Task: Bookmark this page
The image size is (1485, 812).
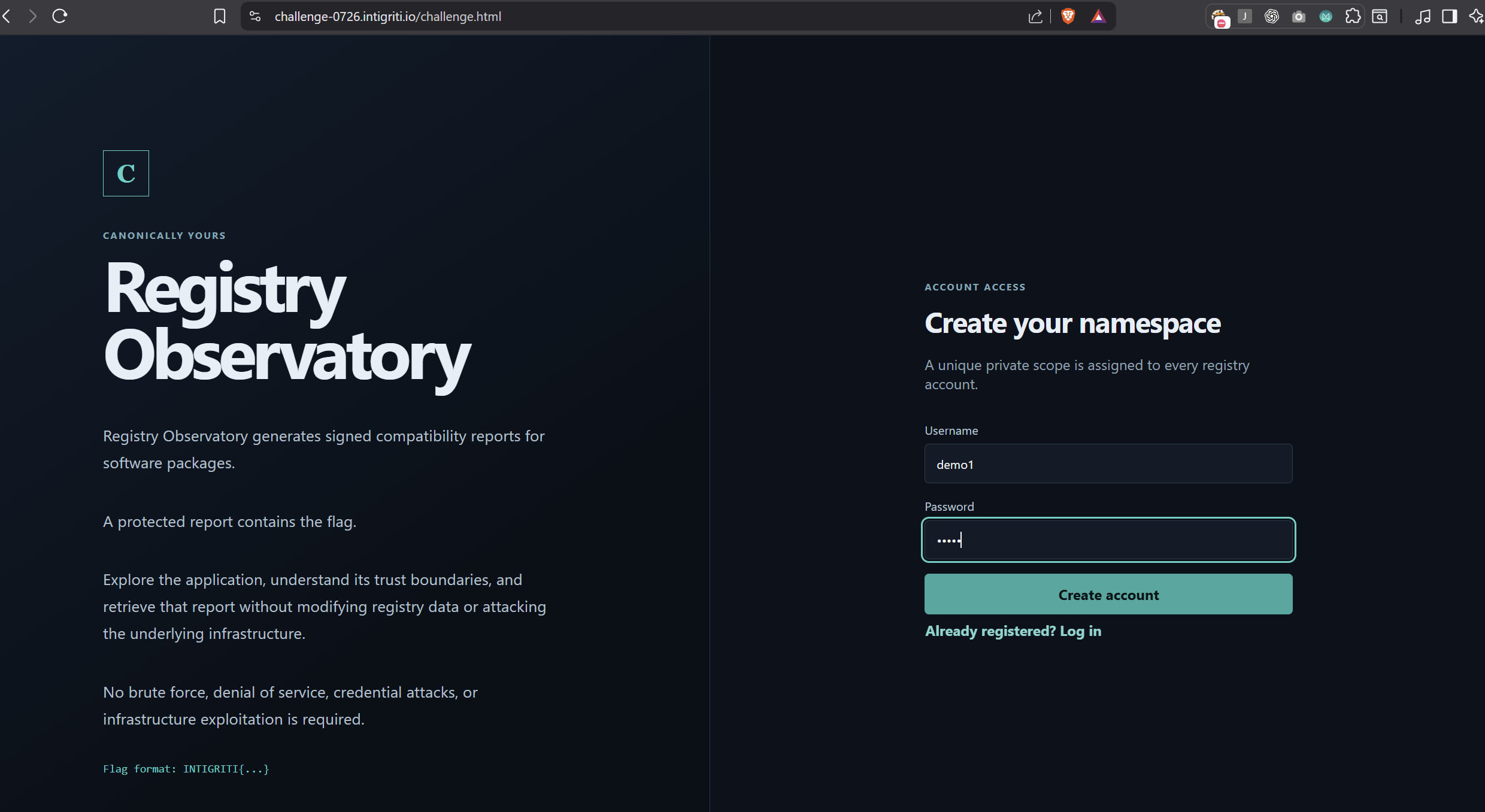Action: pyautogui.click(x=220, y=17)
